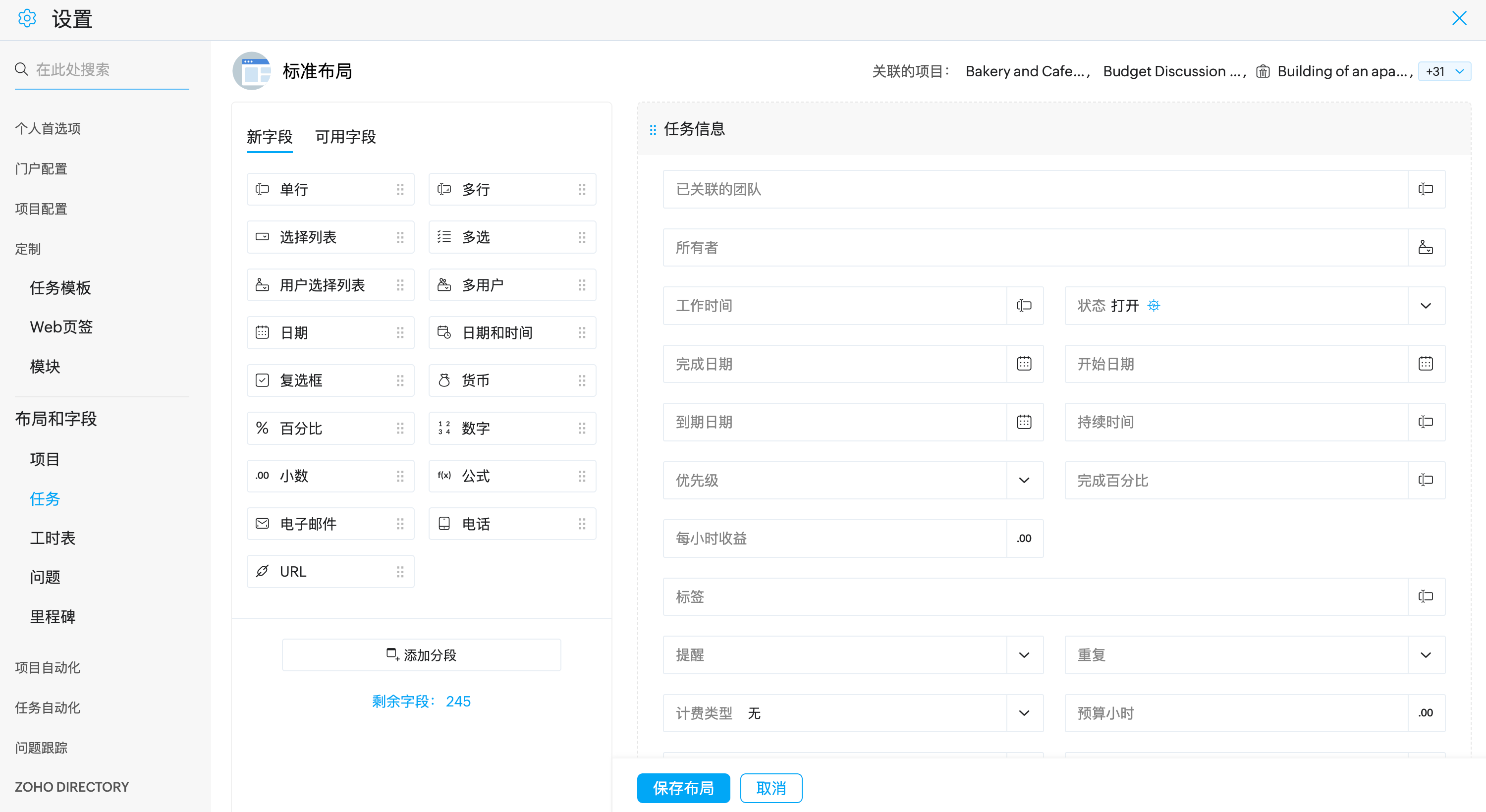
Task: Click the 任务信息 section drag handle
Action: [x=653, y=129]
